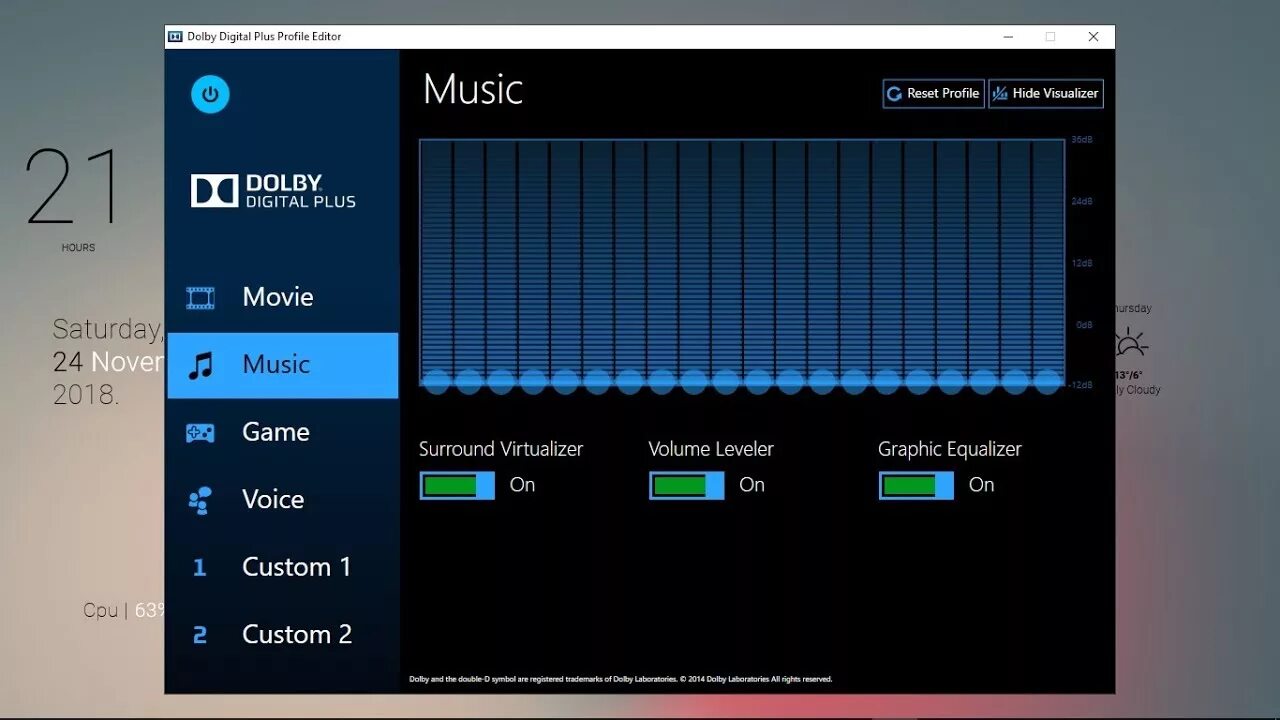Select the Movie profile film icon

[x=200, y=297]
